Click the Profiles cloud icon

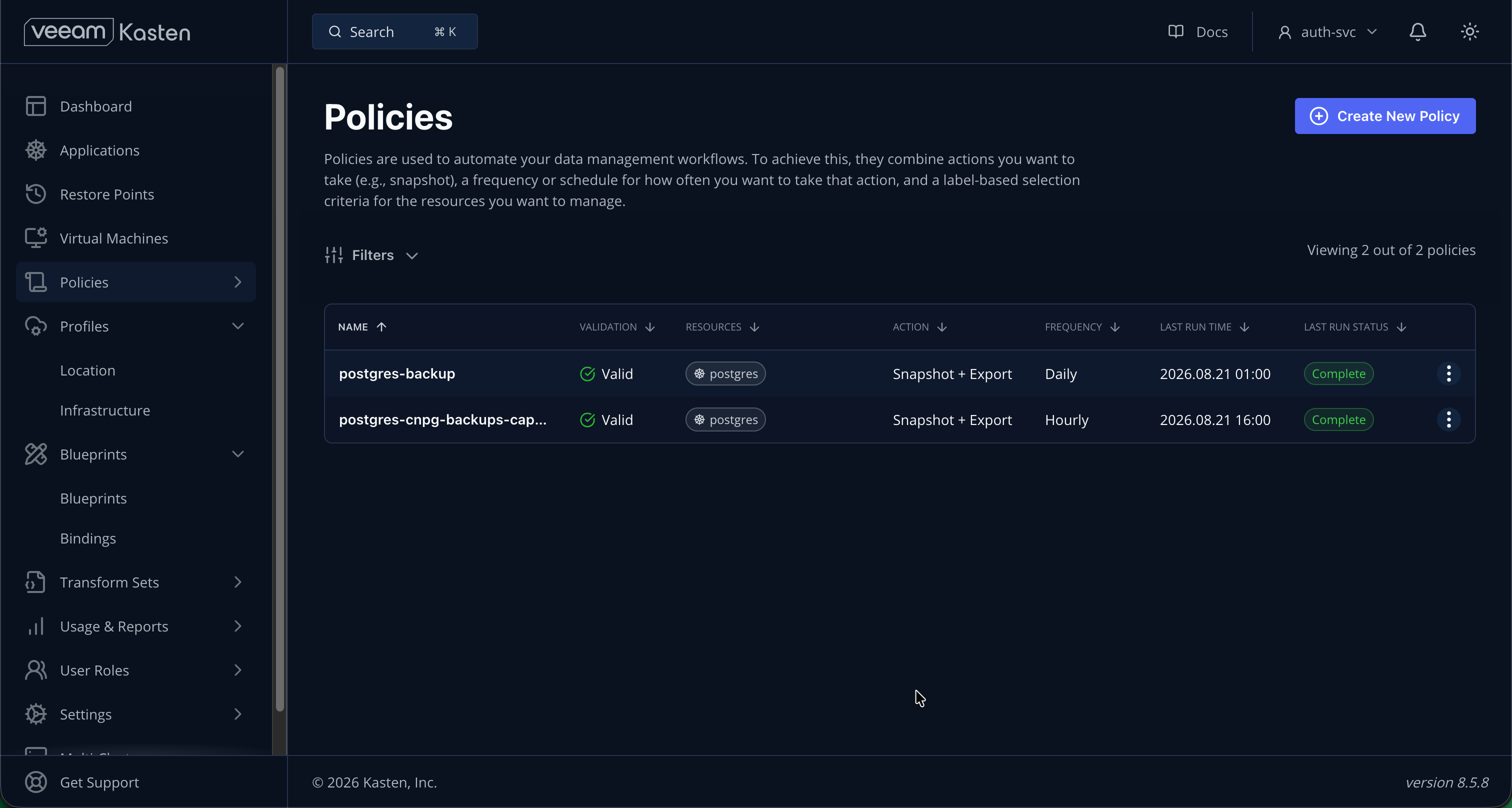[x=36, y=326]
